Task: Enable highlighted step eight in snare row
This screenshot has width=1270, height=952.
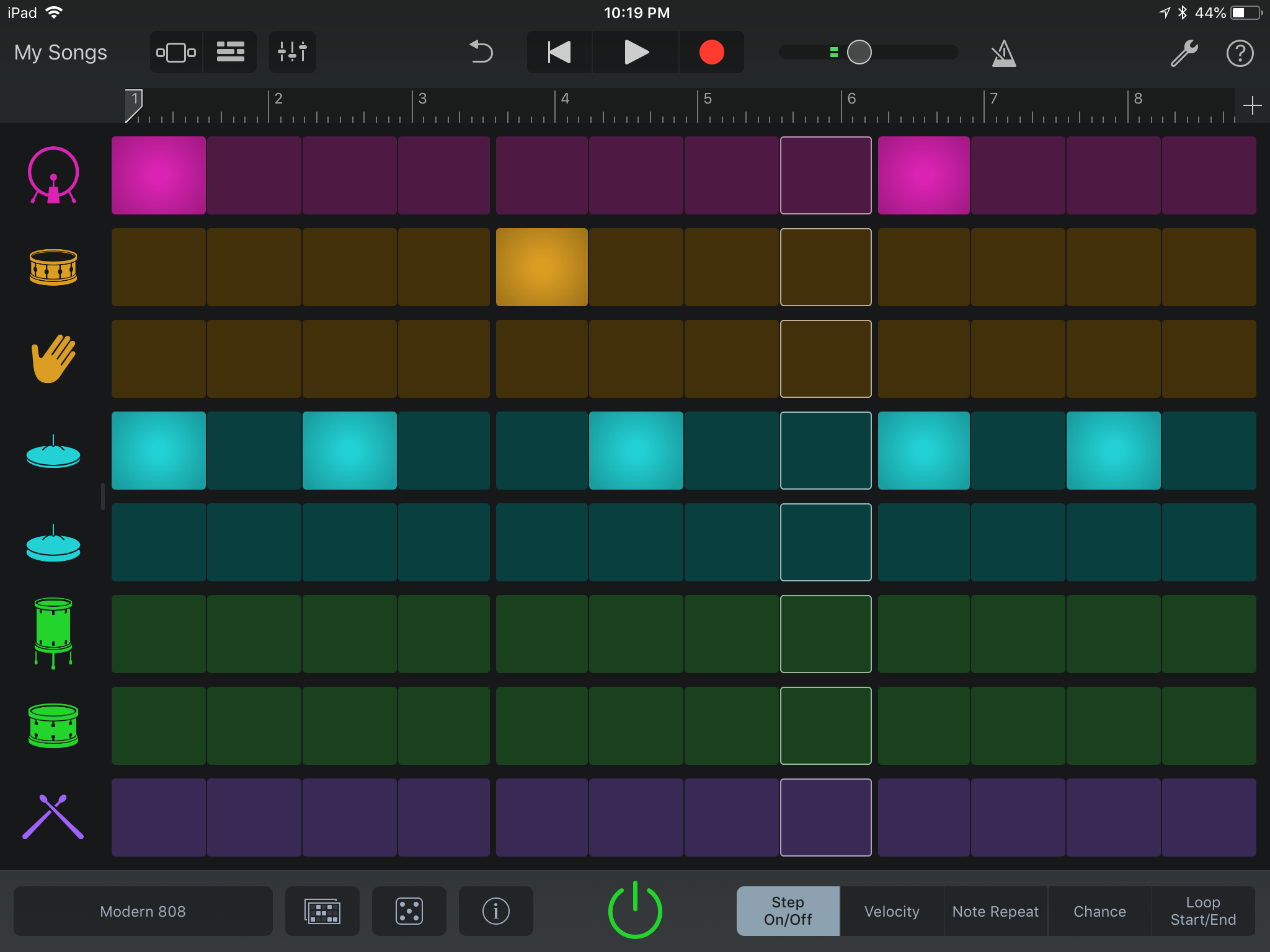Action: tap(826, 267)
